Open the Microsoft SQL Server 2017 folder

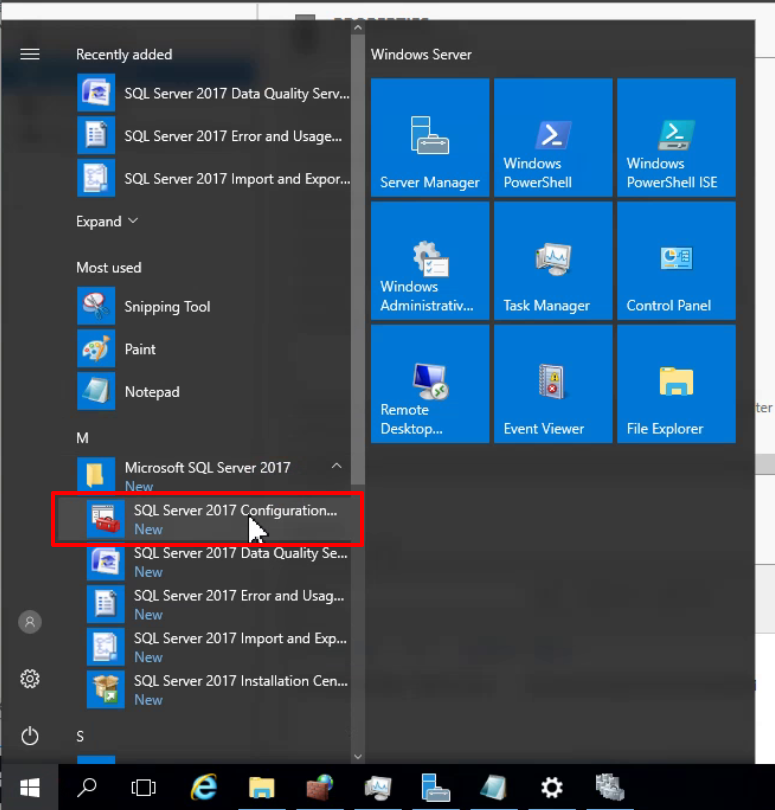(213, 474)
